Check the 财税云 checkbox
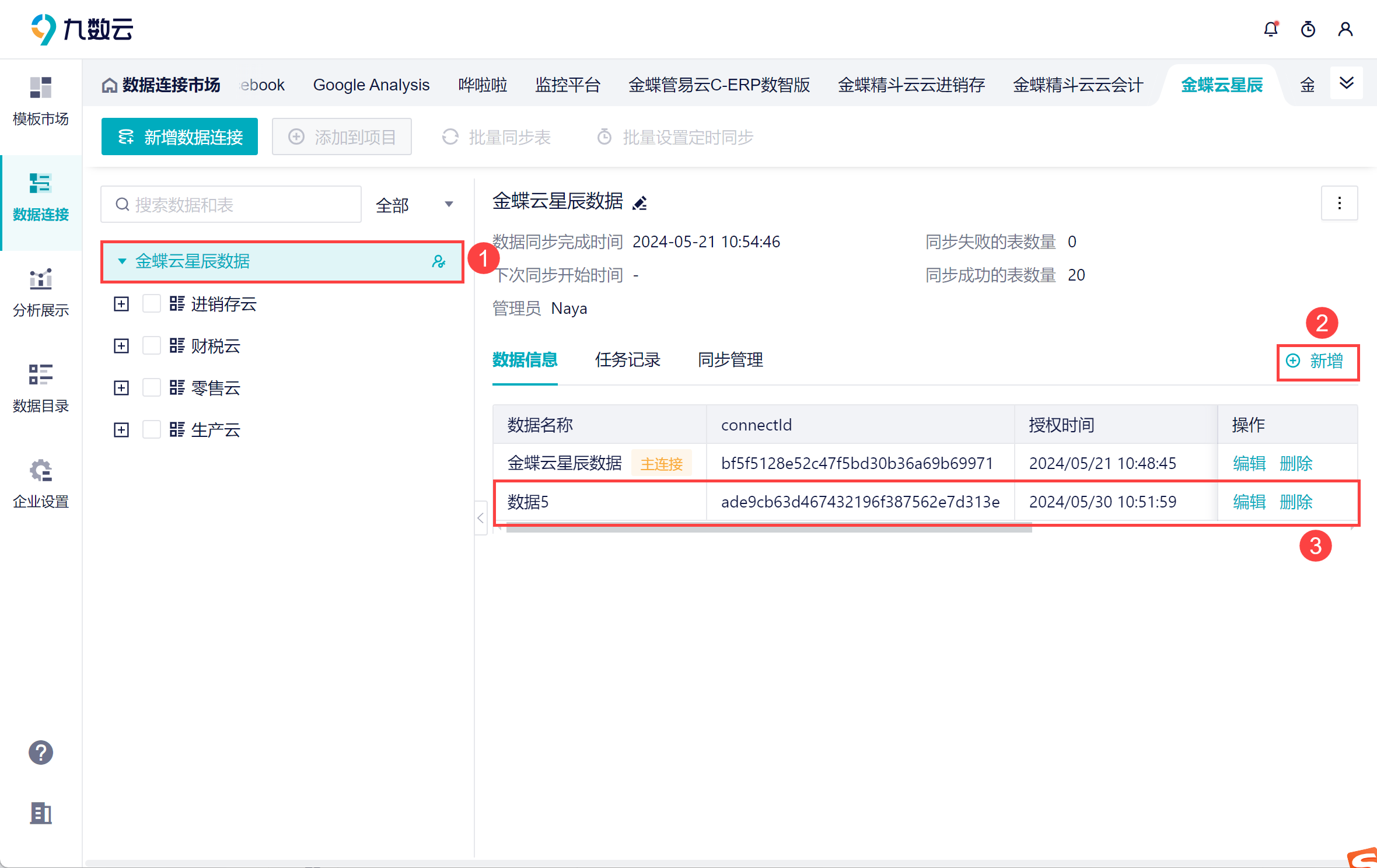 coord(152,346)
